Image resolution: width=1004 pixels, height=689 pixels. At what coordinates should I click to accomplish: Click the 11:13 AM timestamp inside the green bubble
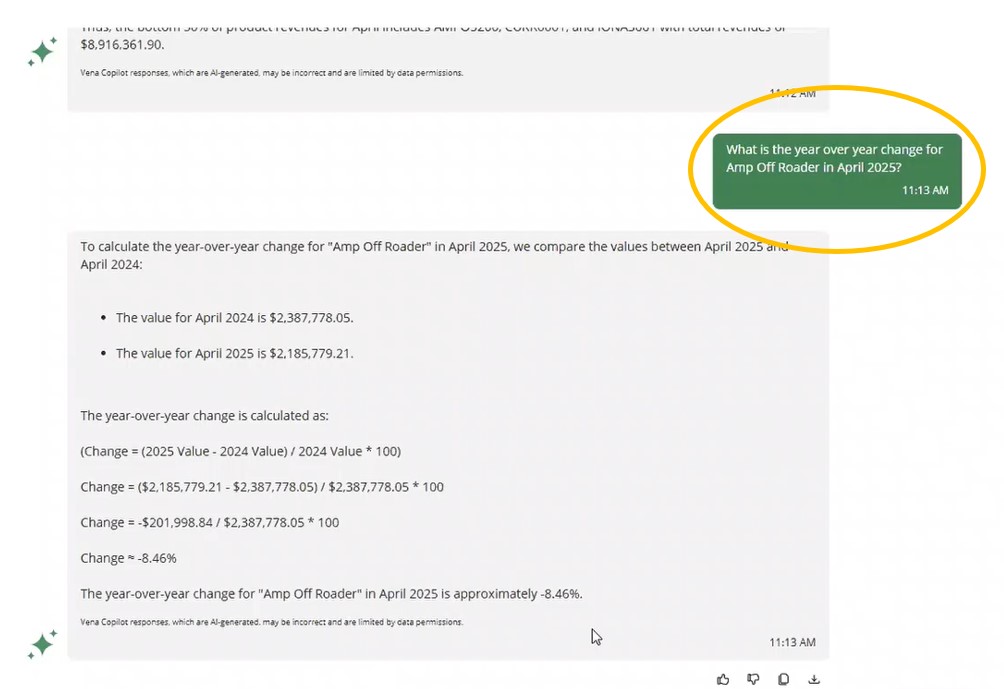click(925, 190)
